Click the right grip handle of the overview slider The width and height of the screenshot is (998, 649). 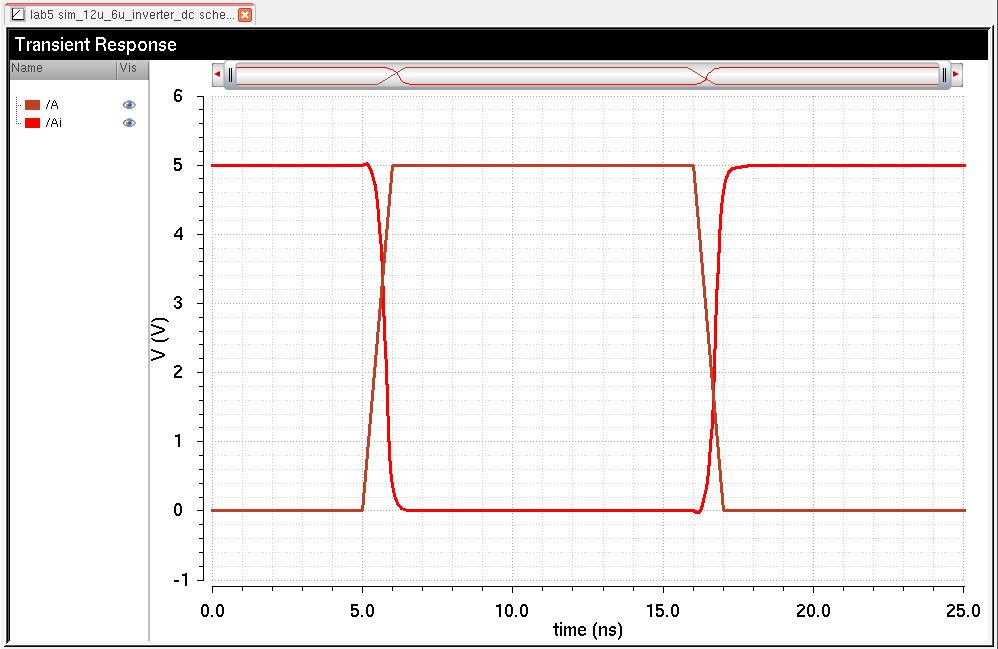(x=944, y=74)
